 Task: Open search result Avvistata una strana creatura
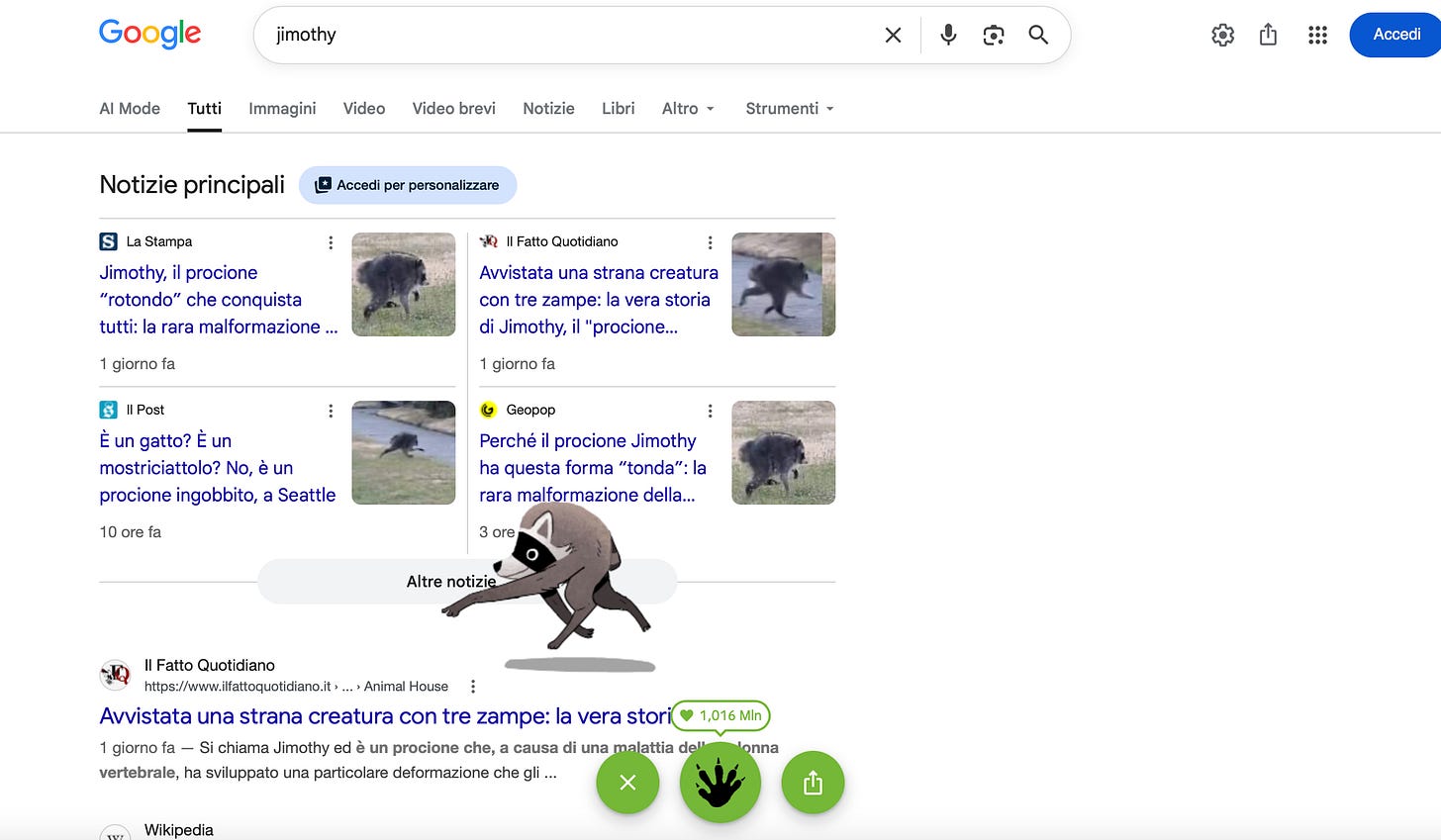click(x=386, y=715)
